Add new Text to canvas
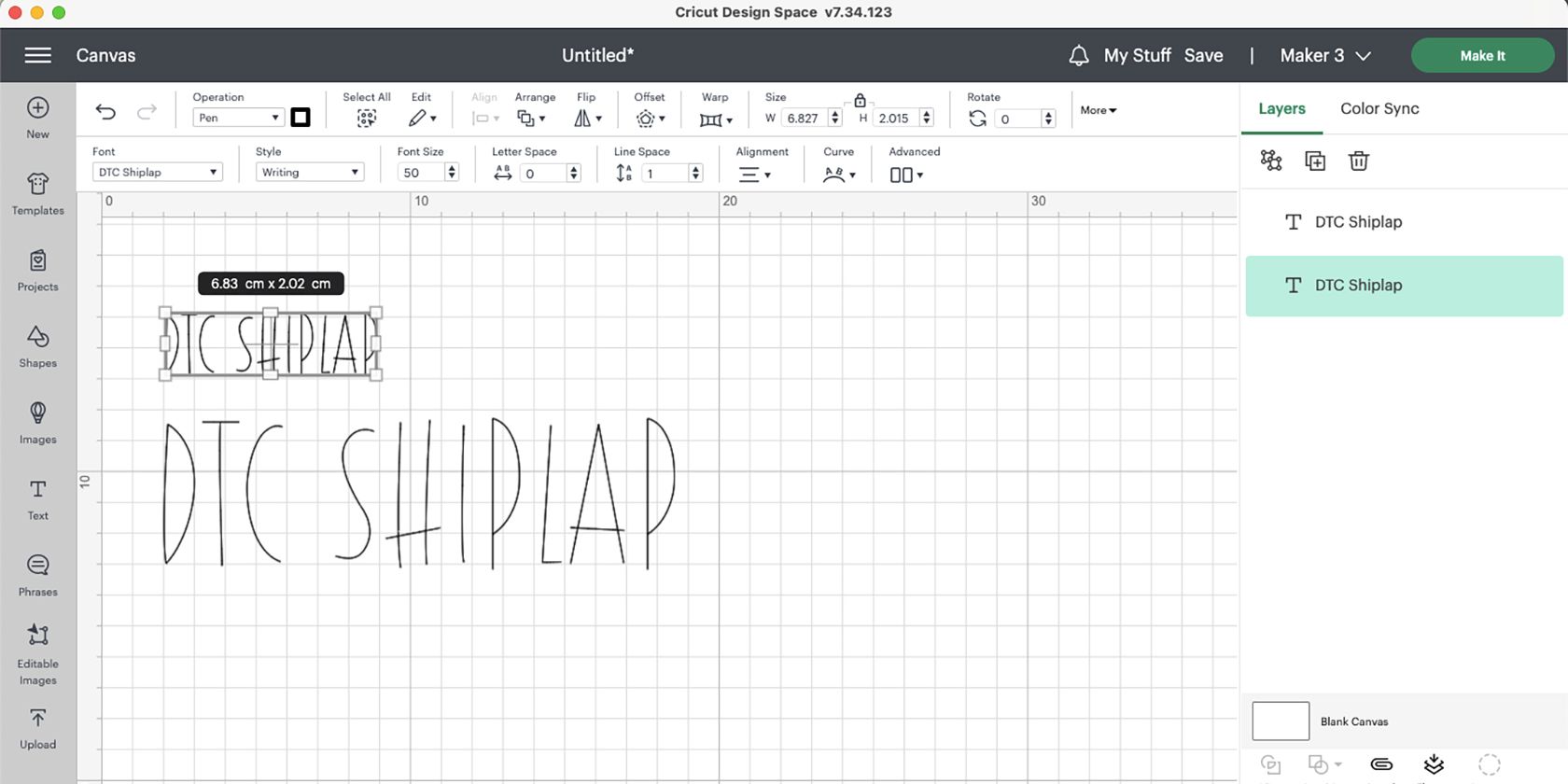The width and height of the screenshot is (1568, 784). tap(38, 499)
